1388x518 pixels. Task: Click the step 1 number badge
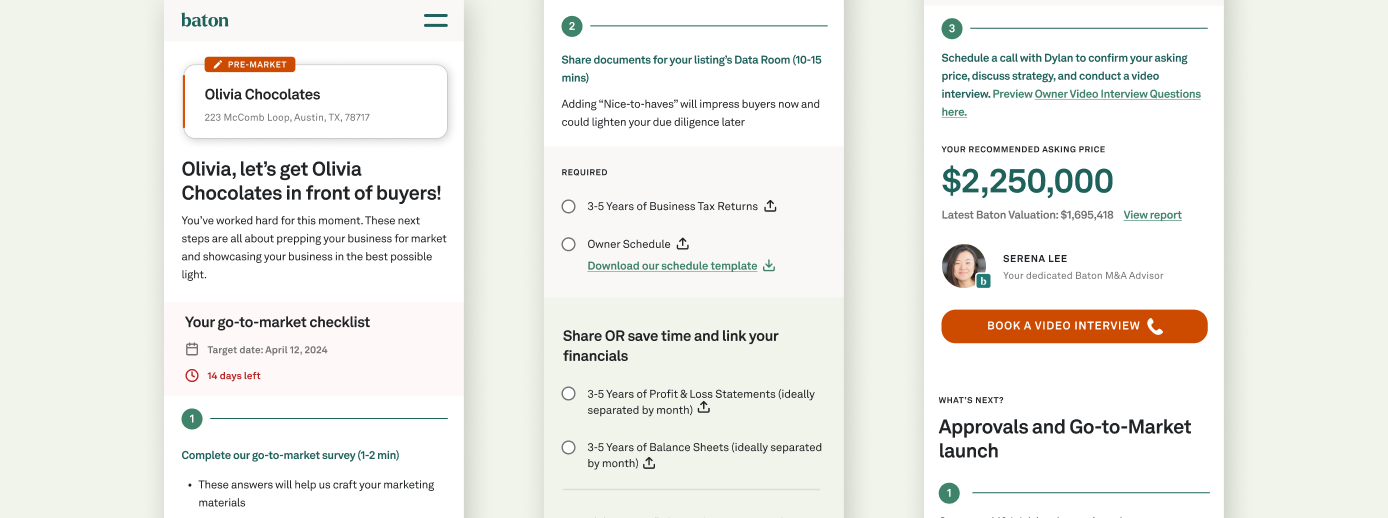[192, 419]
